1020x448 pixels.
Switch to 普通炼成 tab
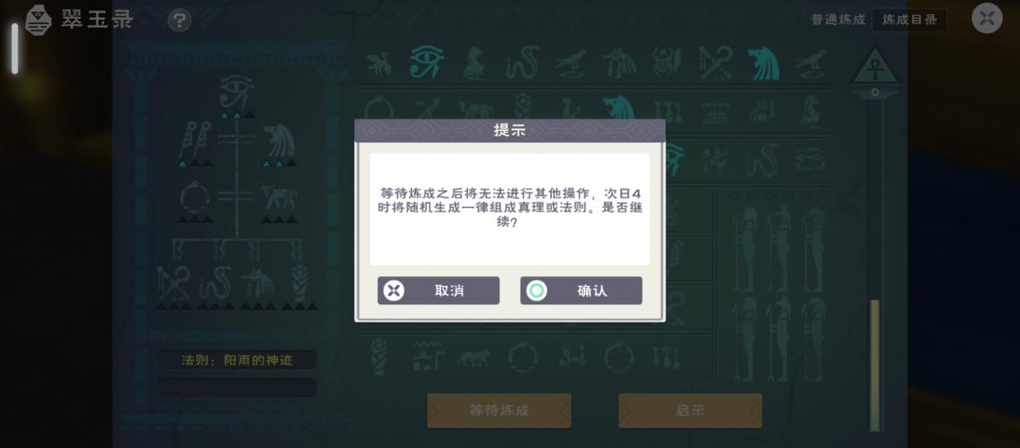(838, 20)
